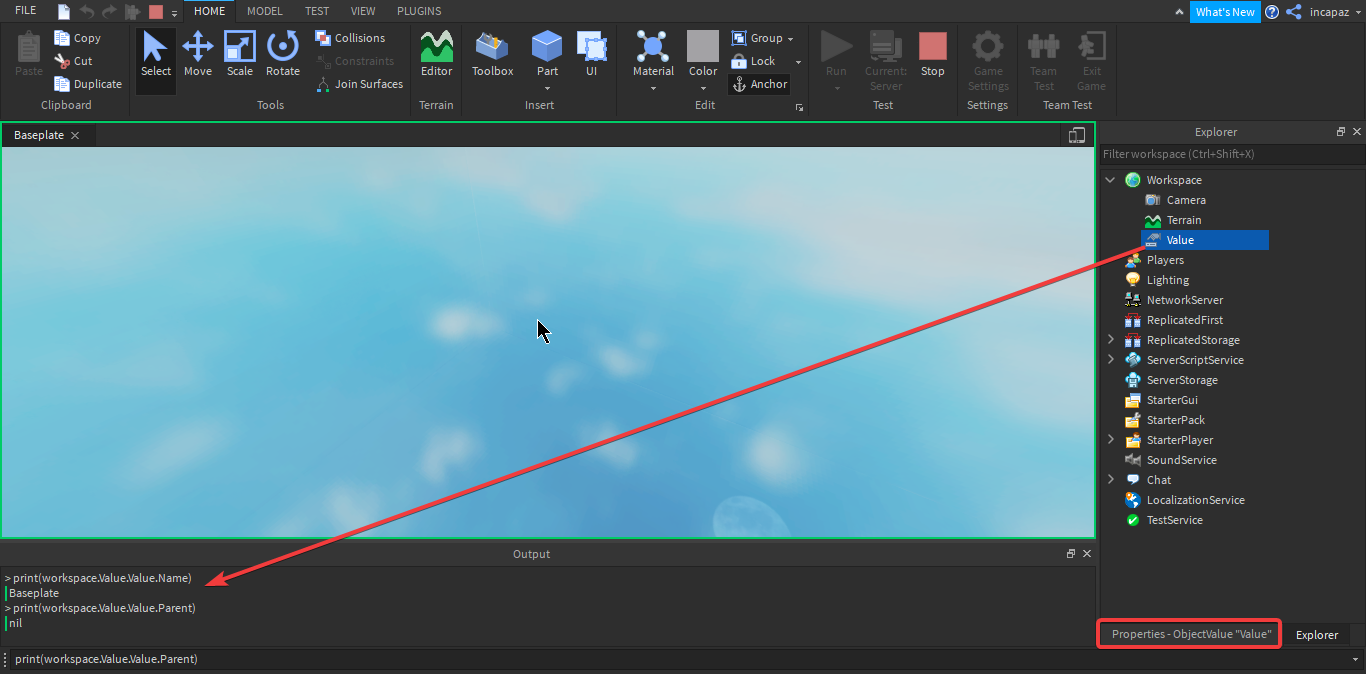This screenshot has width=1366, height=674.
Task: Select the Scale tool
Action: coord(240,55)
